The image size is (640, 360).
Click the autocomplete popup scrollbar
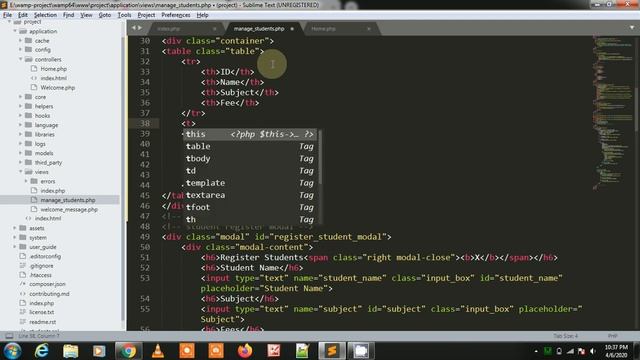click(x=320, y=157)
